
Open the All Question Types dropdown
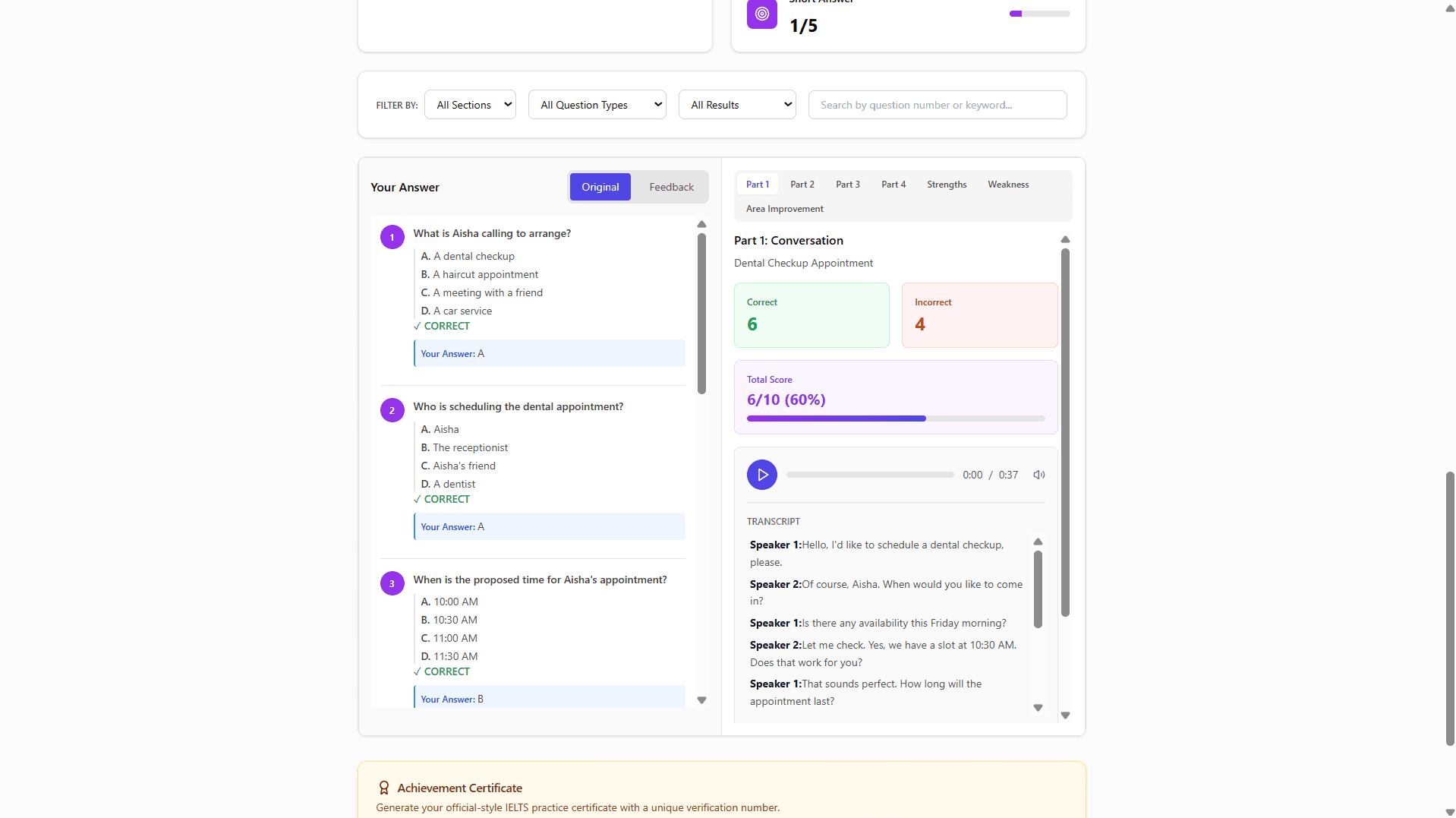(x=597, y=105)
